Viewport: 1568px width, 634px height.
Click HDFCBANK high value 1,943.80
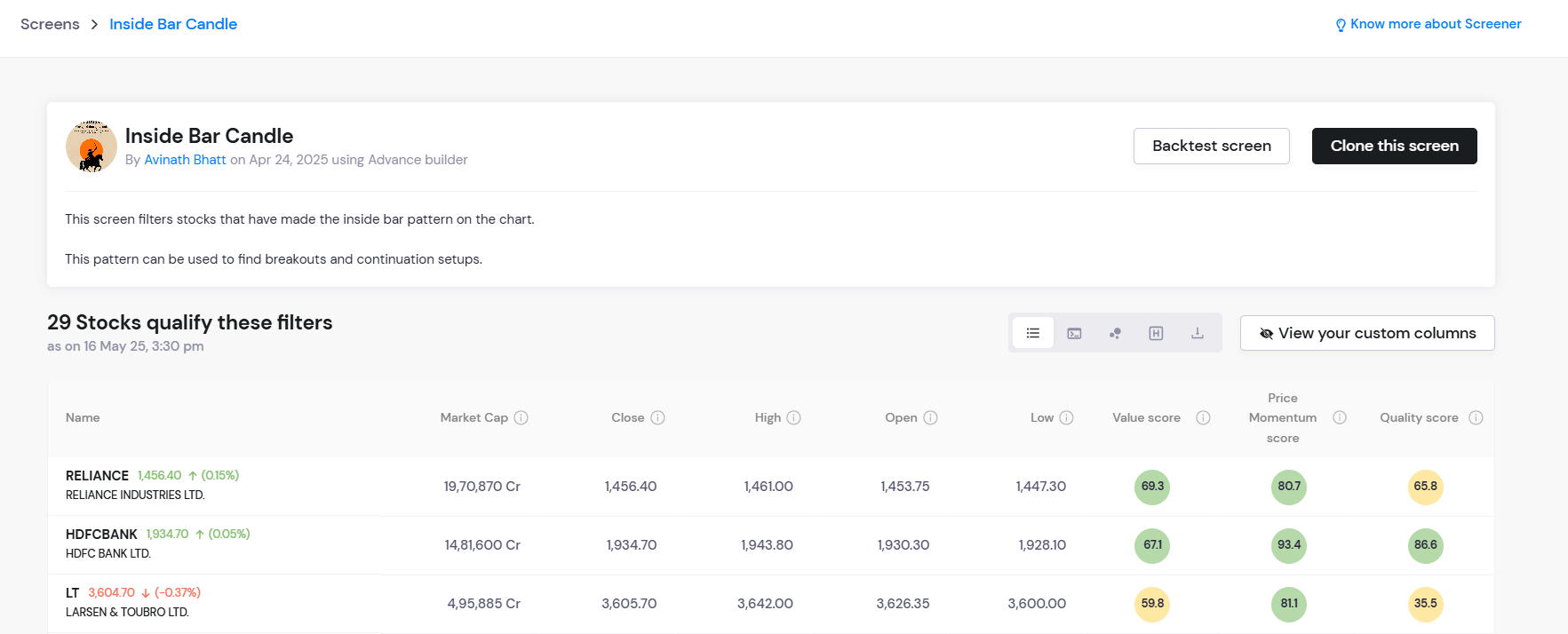767,545
